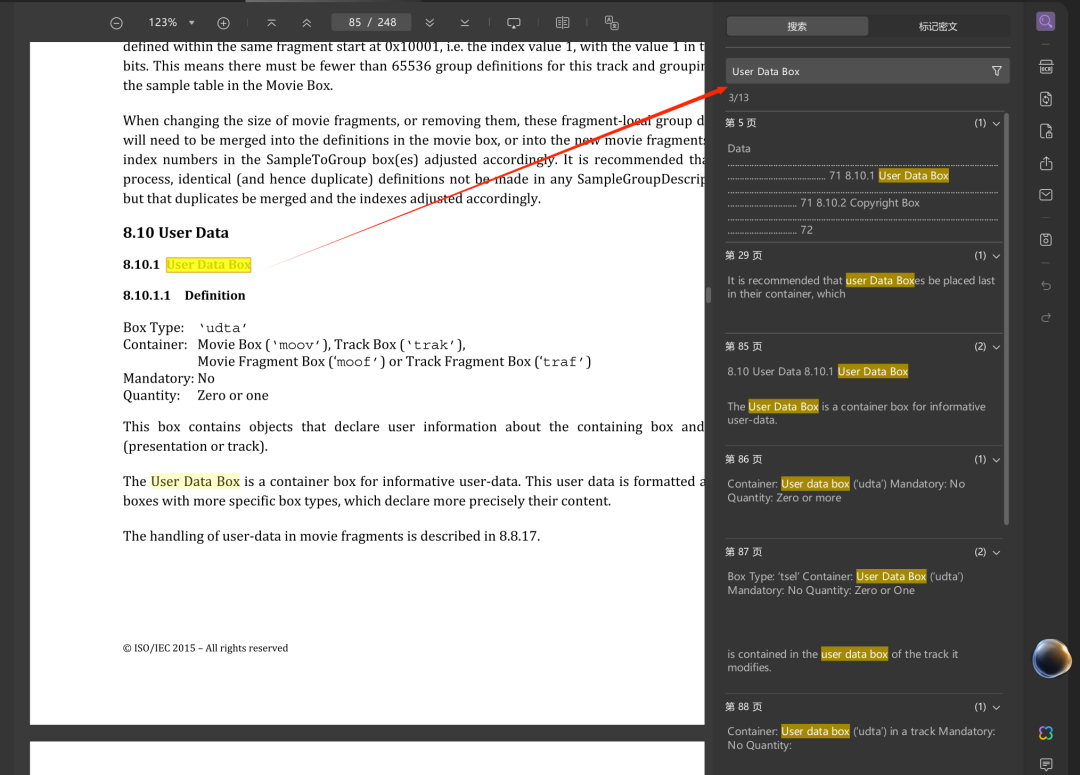This screenshot has height=775, width=1080.
Task: Toggle the search panel icon in sidebar
Action: pos(1046,21)
